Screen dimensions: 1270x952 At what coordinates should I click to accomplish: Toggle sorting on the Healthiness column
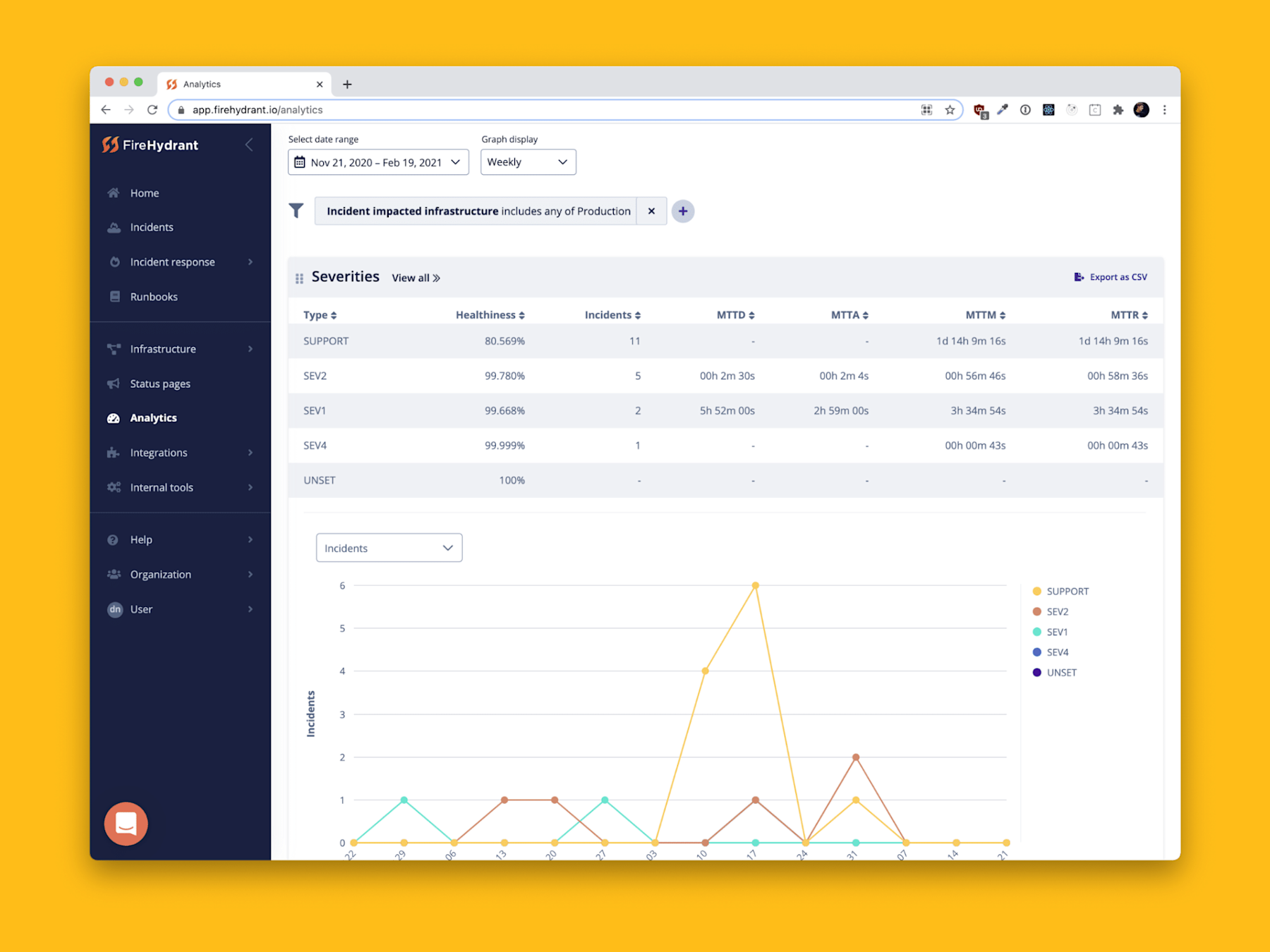click(521, 315)
